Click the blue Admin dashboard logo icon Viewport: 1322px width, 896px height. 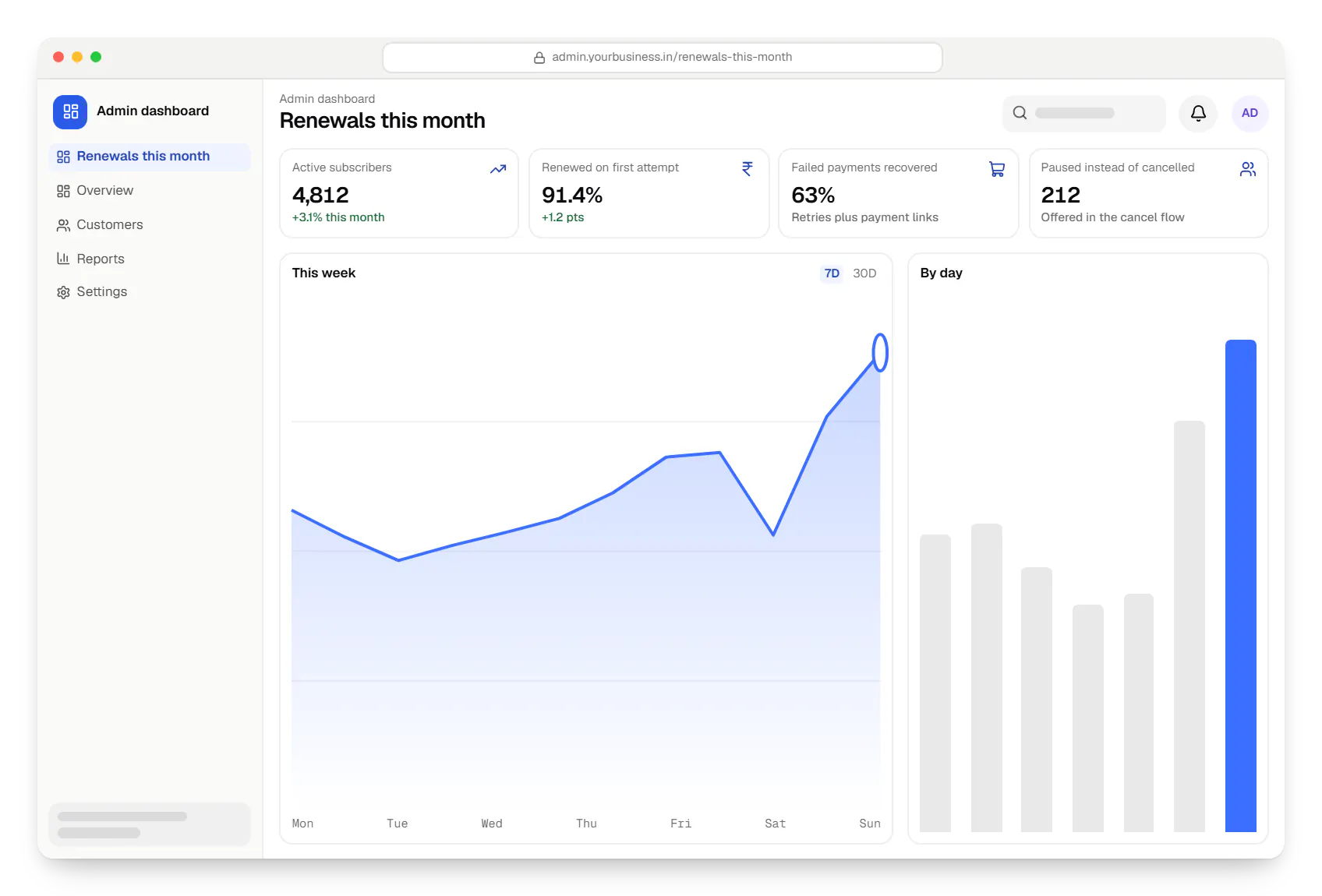pos(70,111)
